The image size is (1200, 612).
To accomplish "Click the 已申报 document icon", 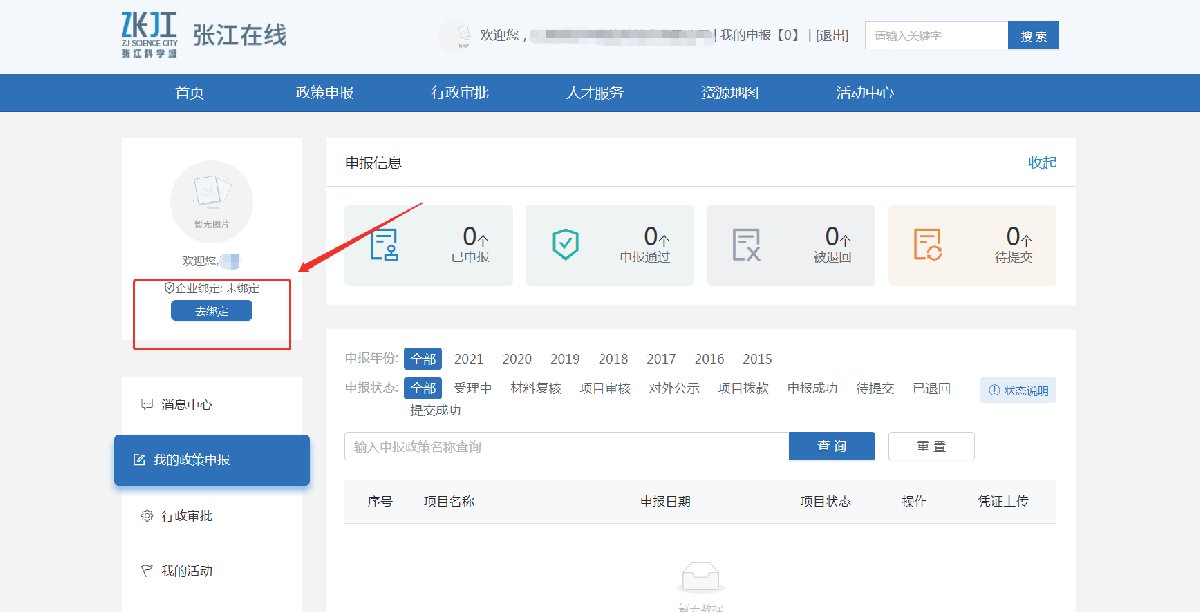I will click(x=385, y=245).
